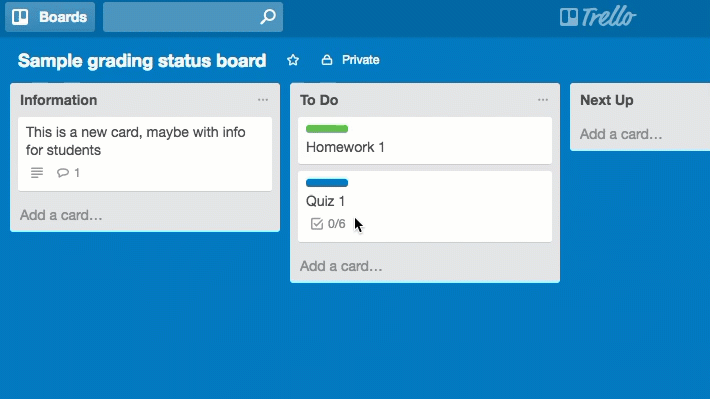Open the 0/6 checklist badge on Quiz 1
The image size is (710, 399).
tap(328, 224)
